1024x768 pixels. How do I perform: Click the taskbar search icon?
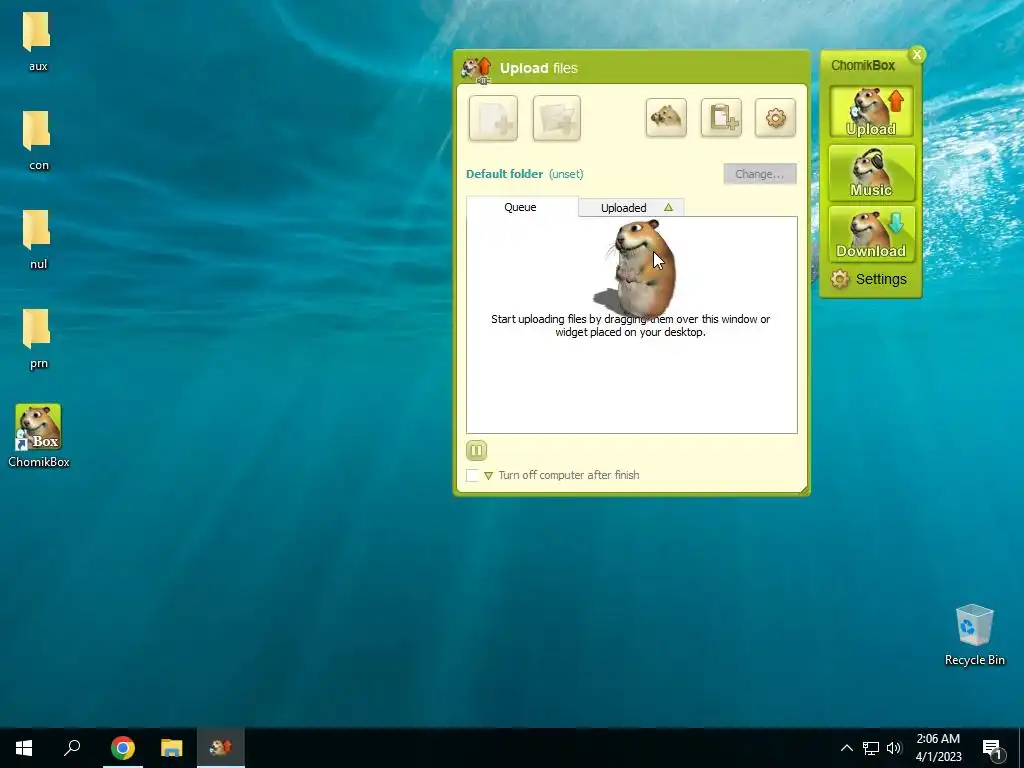[72, 748]
